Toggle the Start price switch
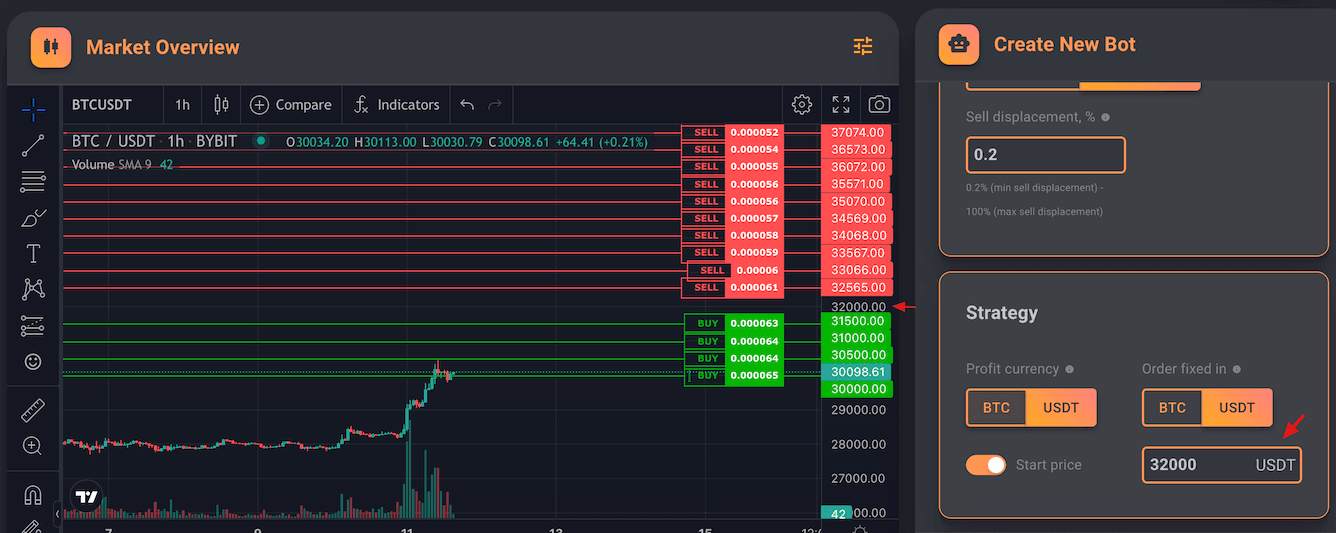The image size is (1336, 533). coord(986,465)
